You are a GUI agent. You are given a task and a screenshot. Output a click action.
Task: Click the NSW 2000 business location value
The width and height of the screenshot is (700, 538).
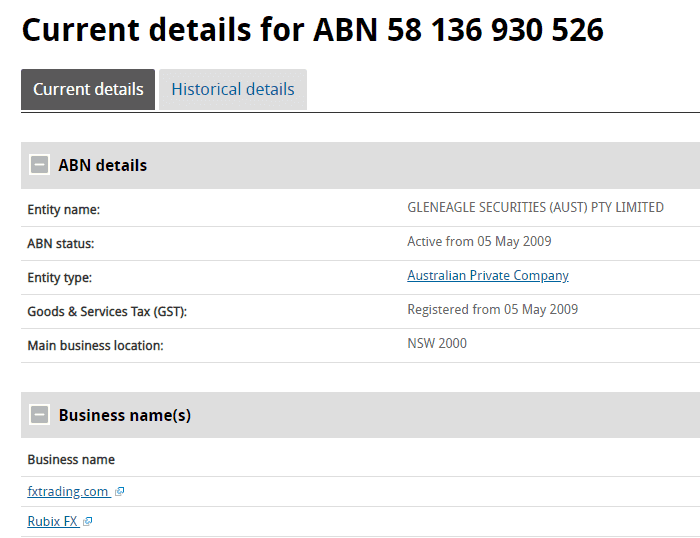coord(436,344)
